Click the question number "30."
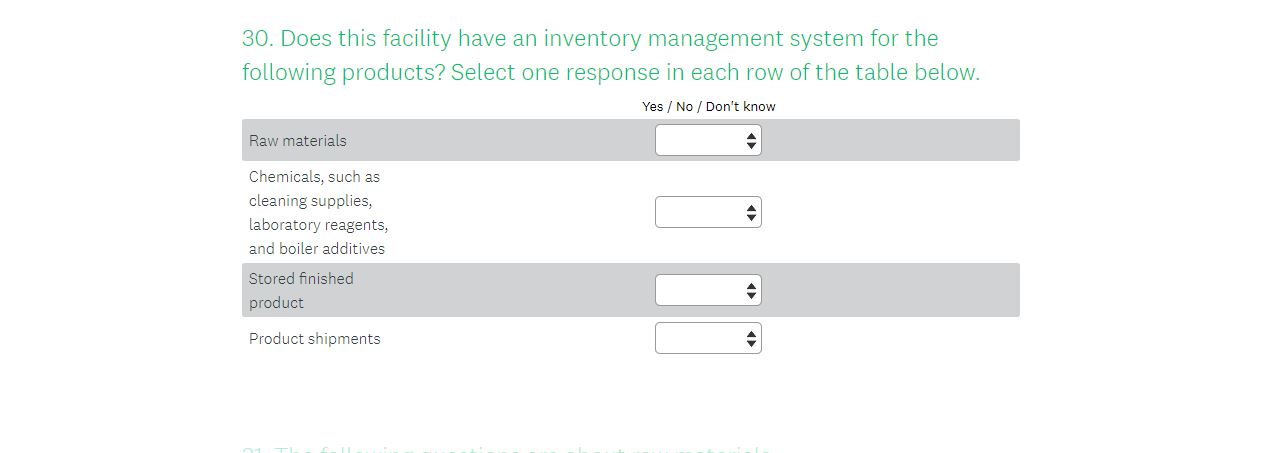This screenshot has height=453, width=1281. point(257,39)
